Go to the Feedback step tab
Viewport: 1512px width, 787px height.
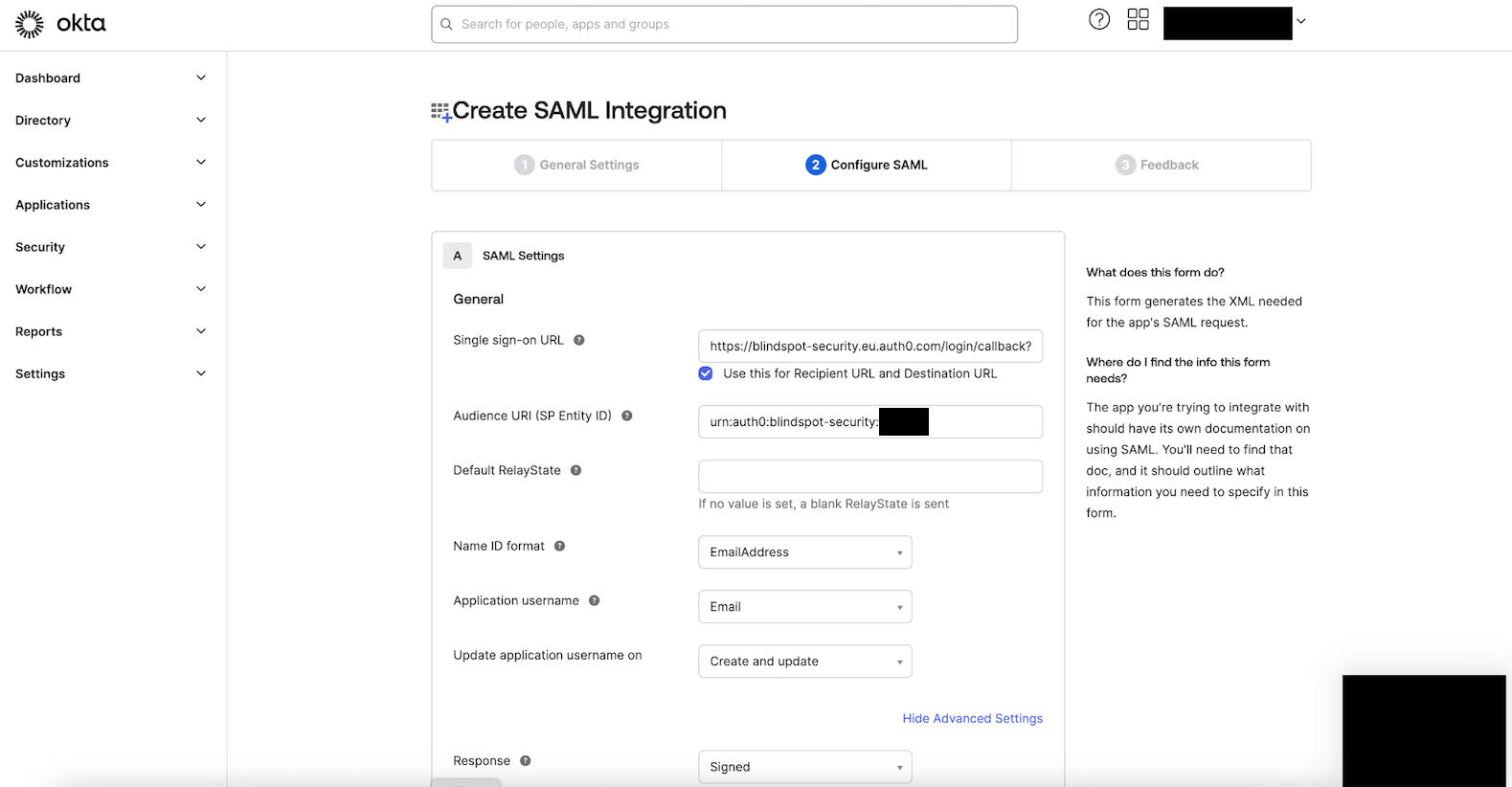pyautogui.click(x=1161, y=165)
